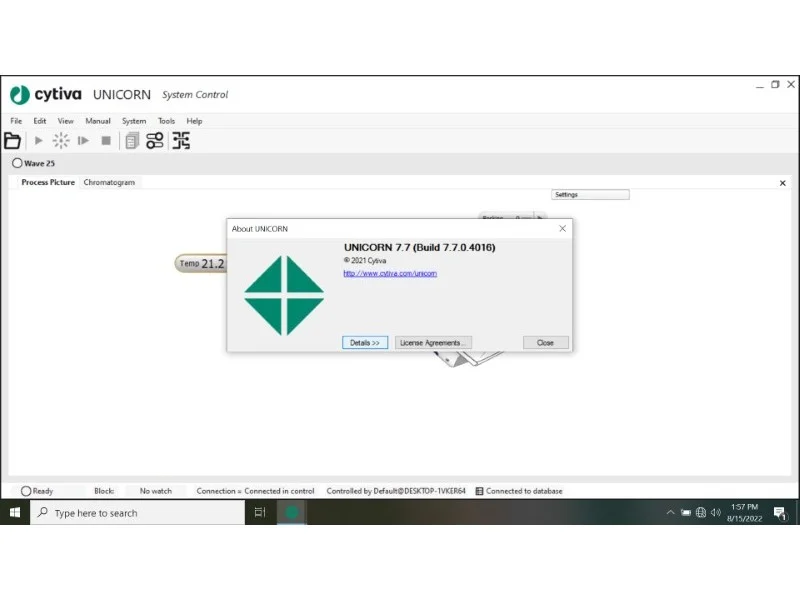Viewport: 800px width, 600px height.
Task: Switch to the Process Picture tab
Action: click(48, 182)
